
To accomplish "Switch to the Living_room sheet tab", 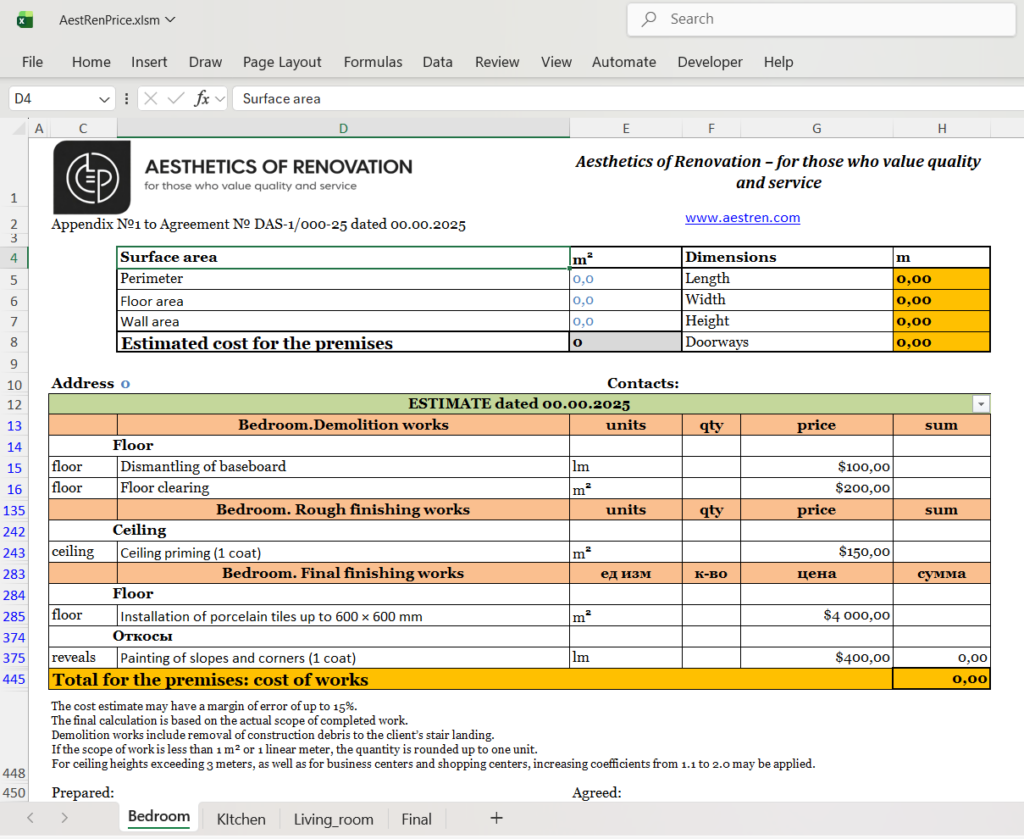I will pos(334,819).
